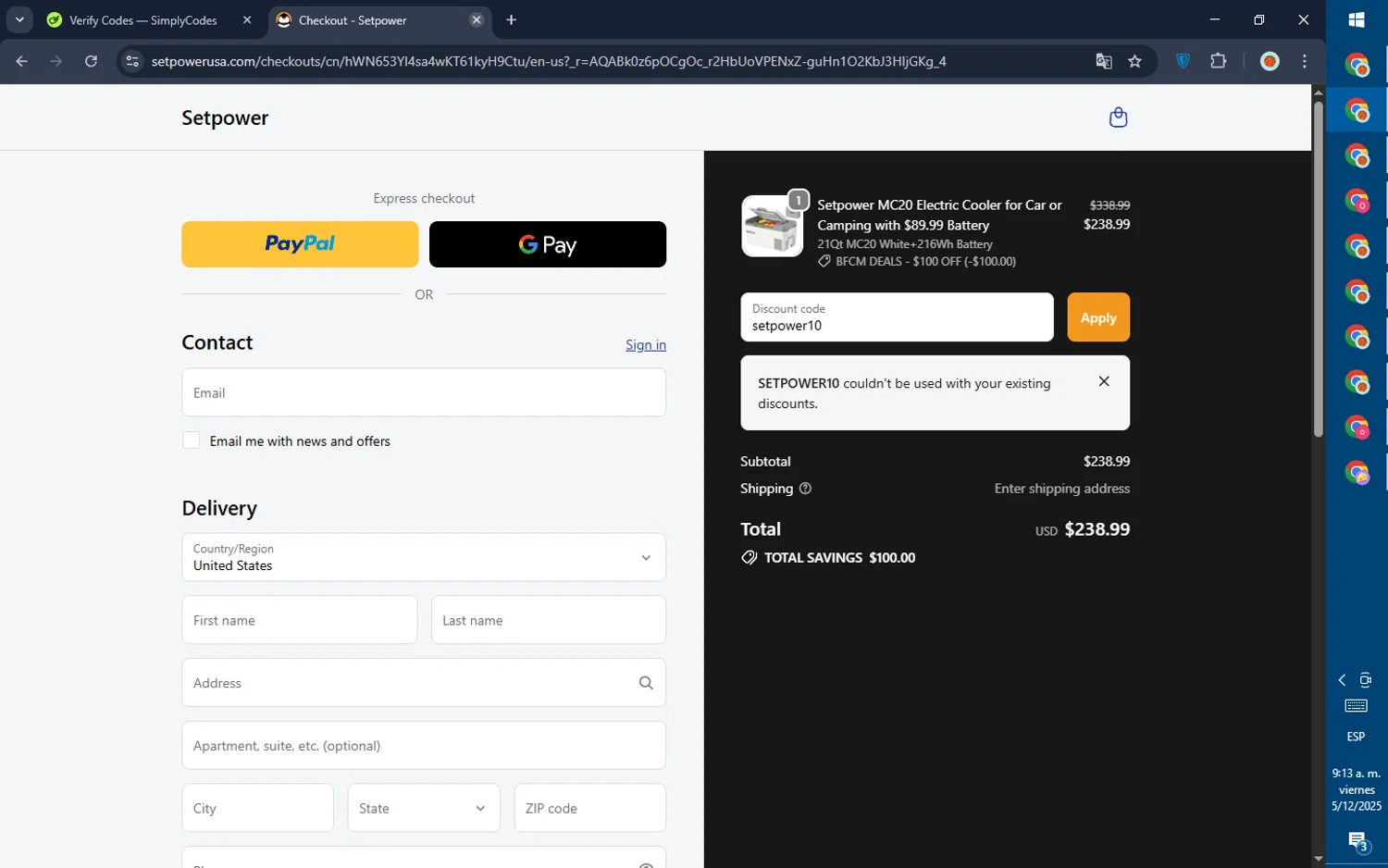Focus the ZIP code field

(x=590, y=808)
